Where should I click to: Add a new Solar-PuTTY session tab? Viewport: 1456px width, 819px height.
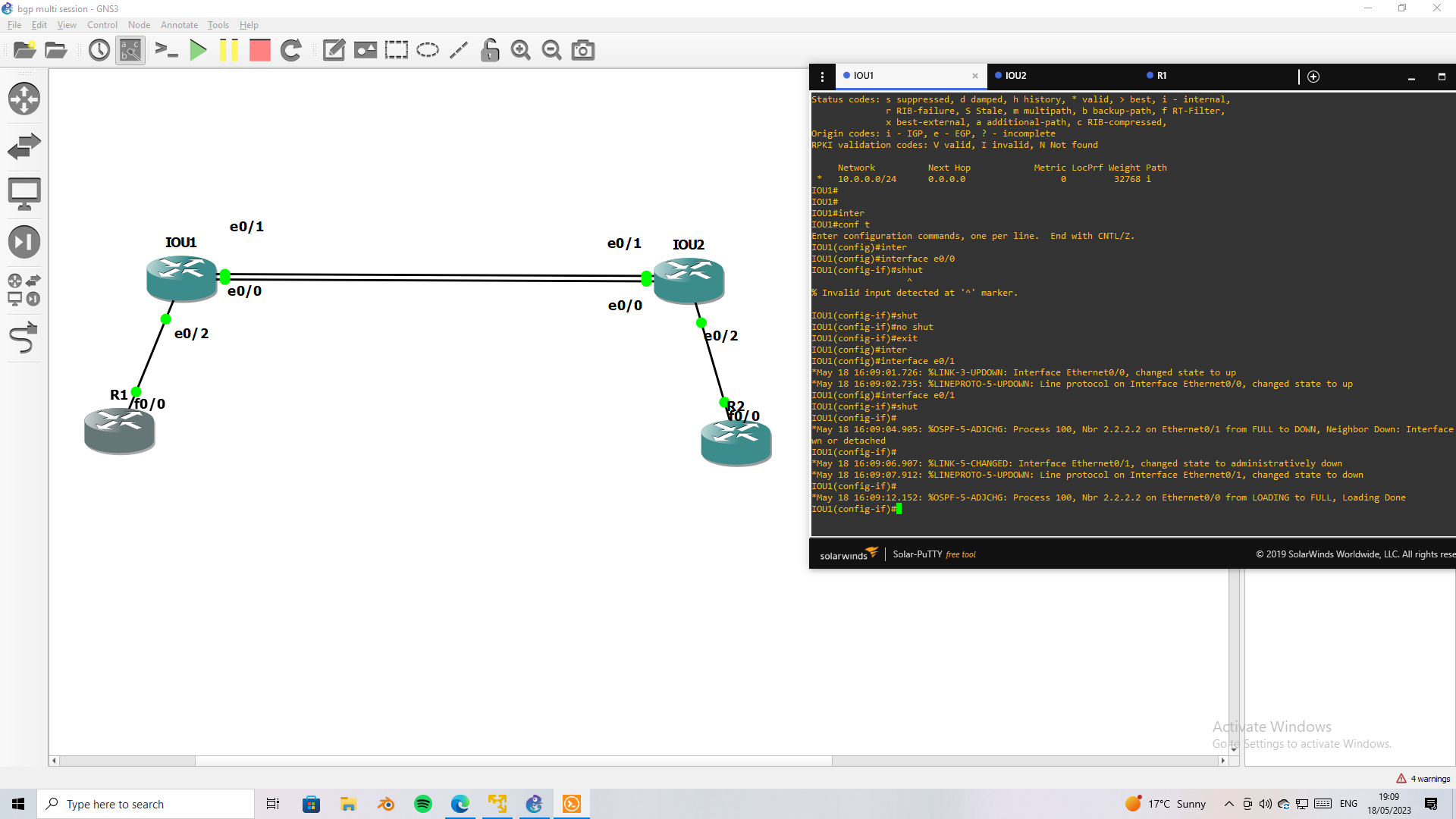click(1313, 77)
